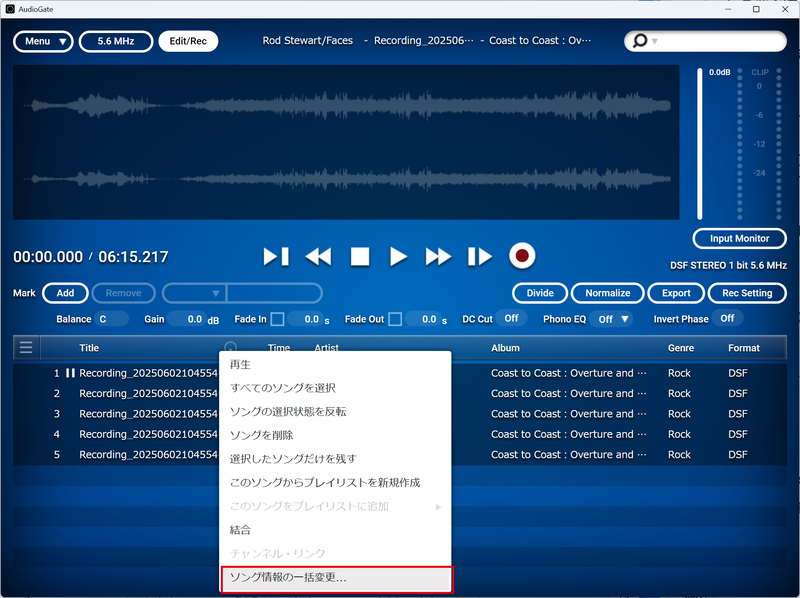Open the Menu dropdown
Viewport: 800px width, 598px height.
42,41
